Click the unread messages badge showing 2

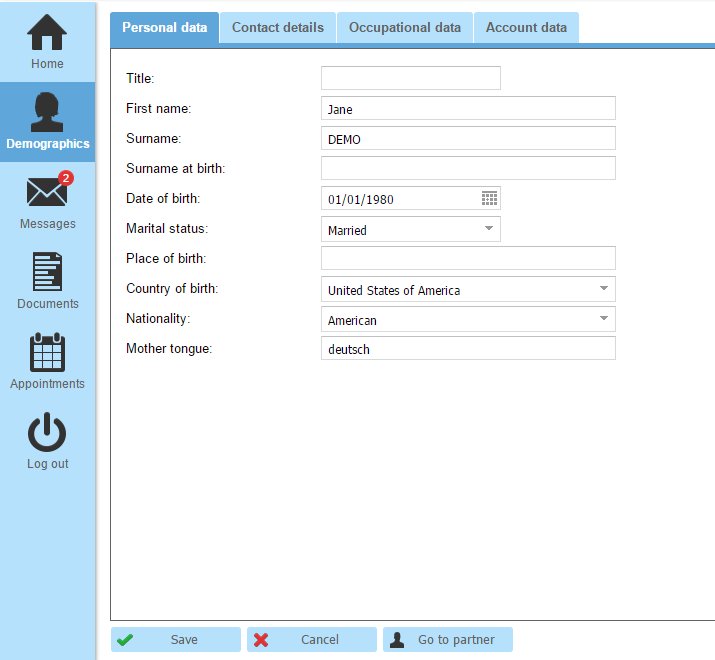tap(66, 178)
